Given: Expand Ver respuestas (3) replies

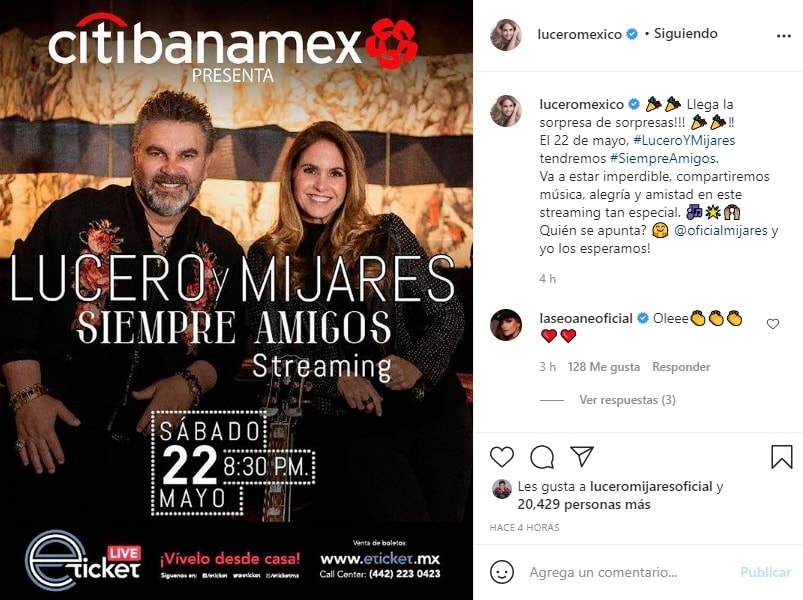Looking at the screenshot, I should pos(627,400).
